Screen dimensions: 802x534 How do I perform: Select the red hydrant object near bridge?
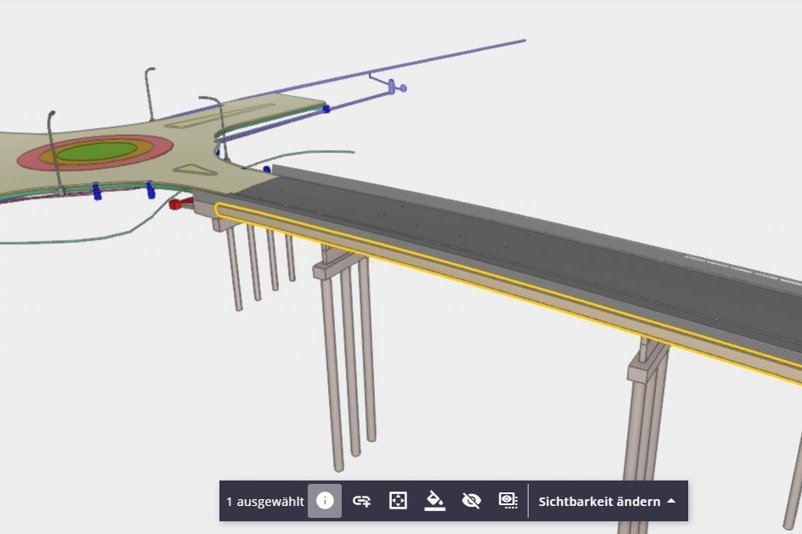[179, 204]
